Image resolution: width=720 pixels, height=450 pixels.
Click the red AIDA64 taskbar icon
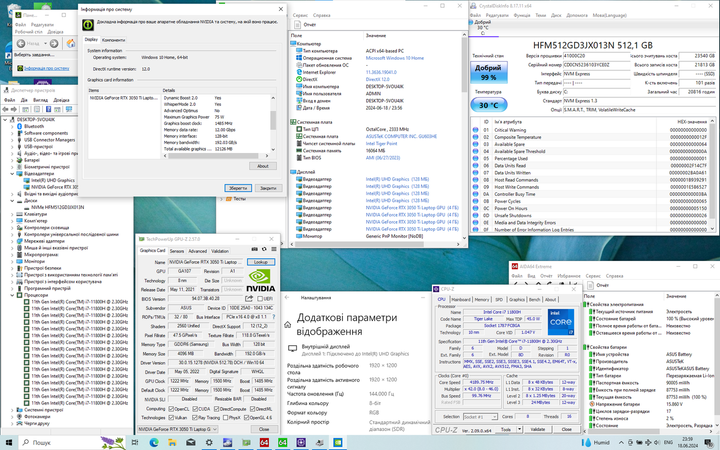pyautogui.click(x=264, y=443)
